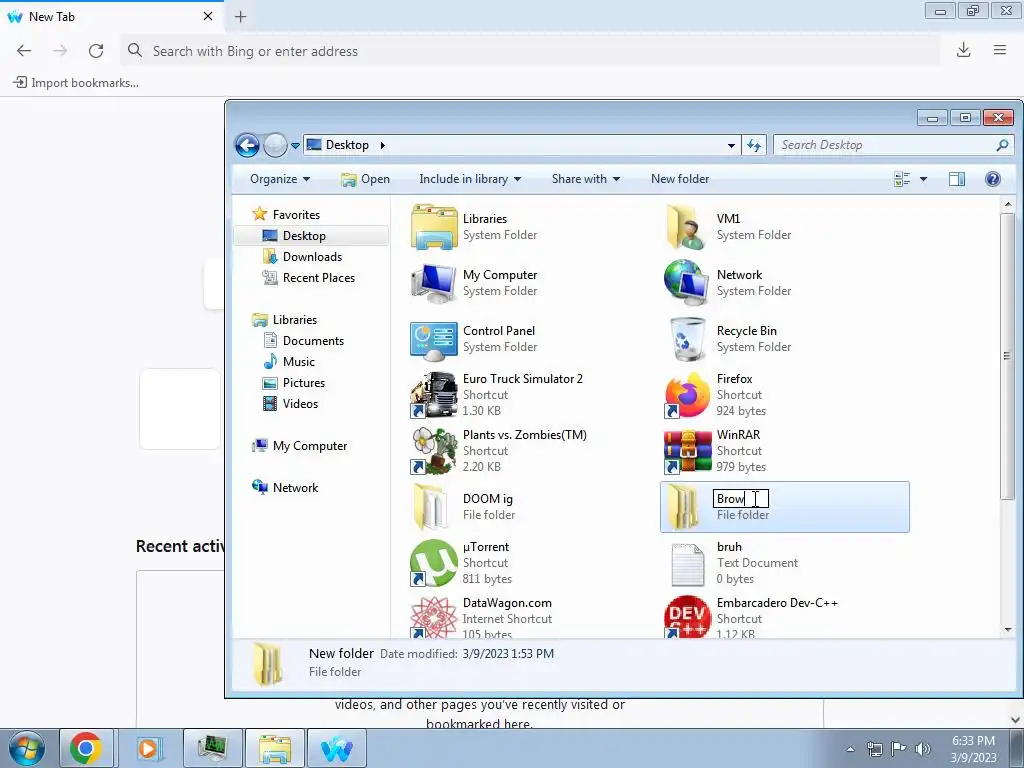This screenshot has width=1024, height=768.
Task: Select the Network globe icon in file list
Action: pos(686,283)
